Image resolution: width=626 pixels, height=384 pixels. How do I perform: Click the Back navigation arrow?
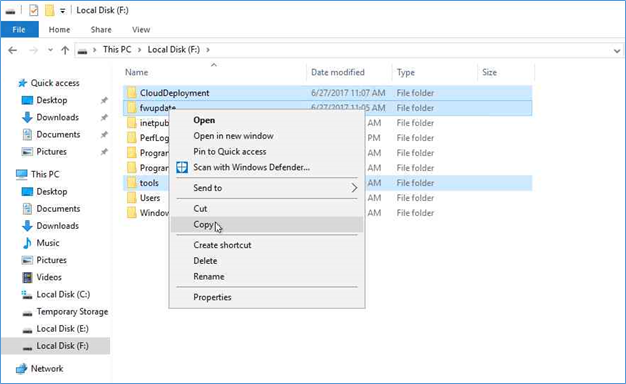pyautogui.click(x=12, y=50)
